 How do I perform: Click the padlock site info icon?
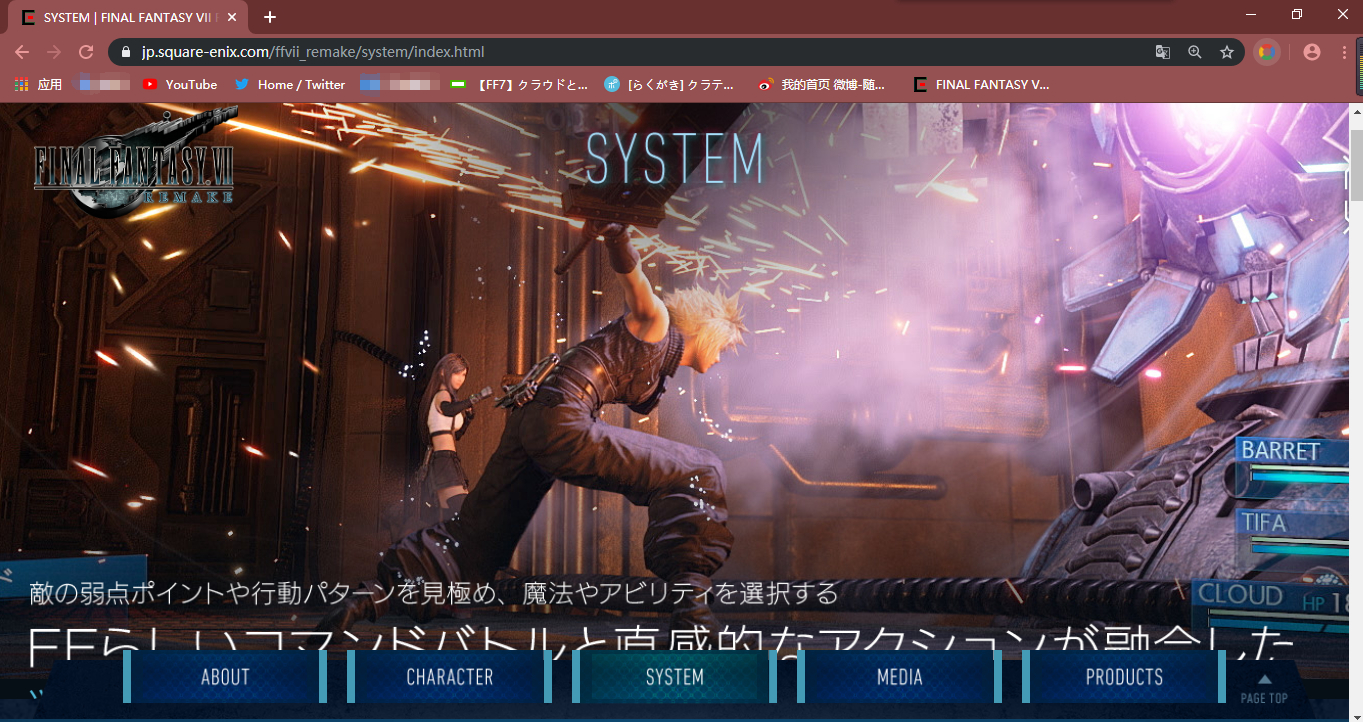tap(126, 52)
